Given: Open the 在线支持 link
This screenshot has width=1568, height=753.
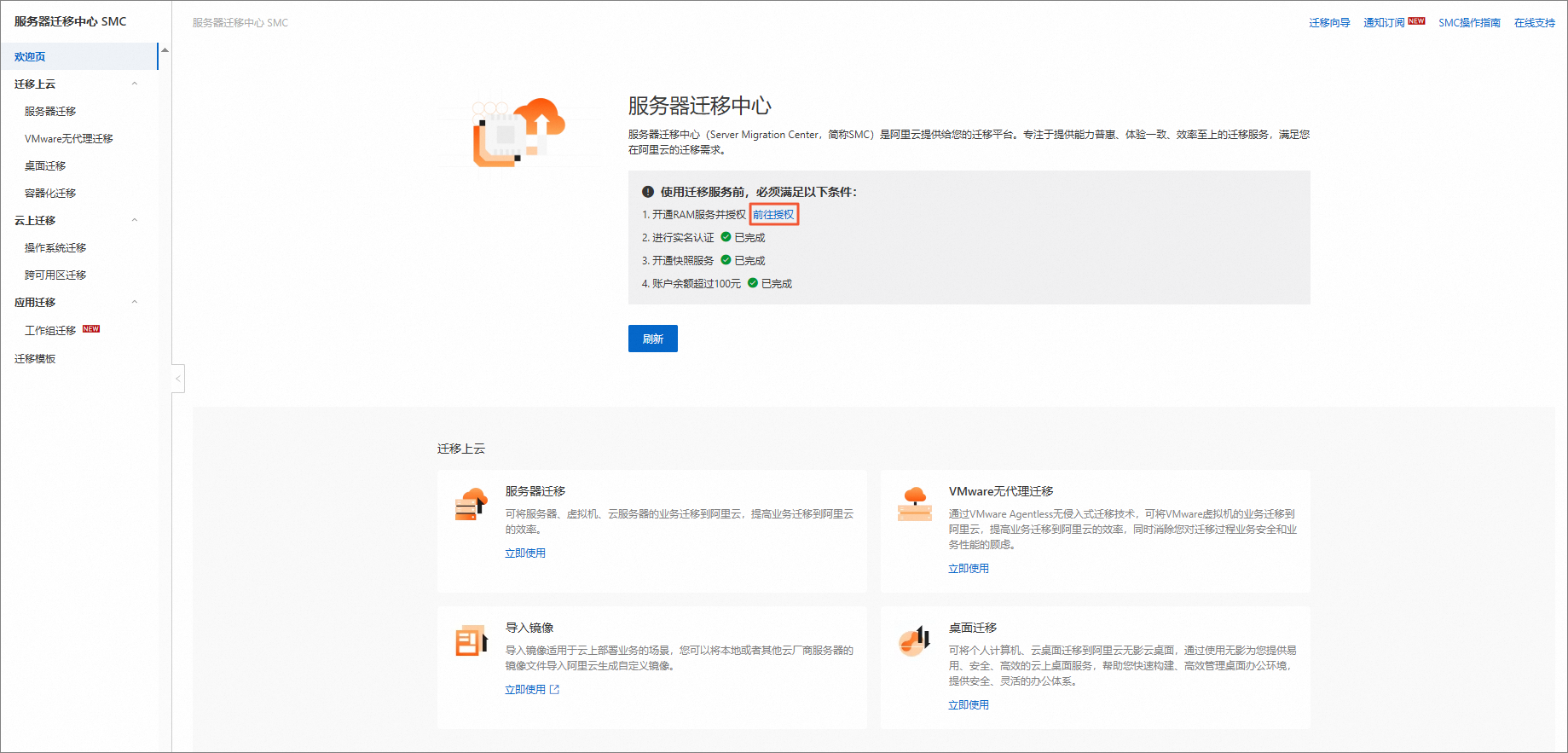Looking at the screenshot, I should coord(1535,23).
